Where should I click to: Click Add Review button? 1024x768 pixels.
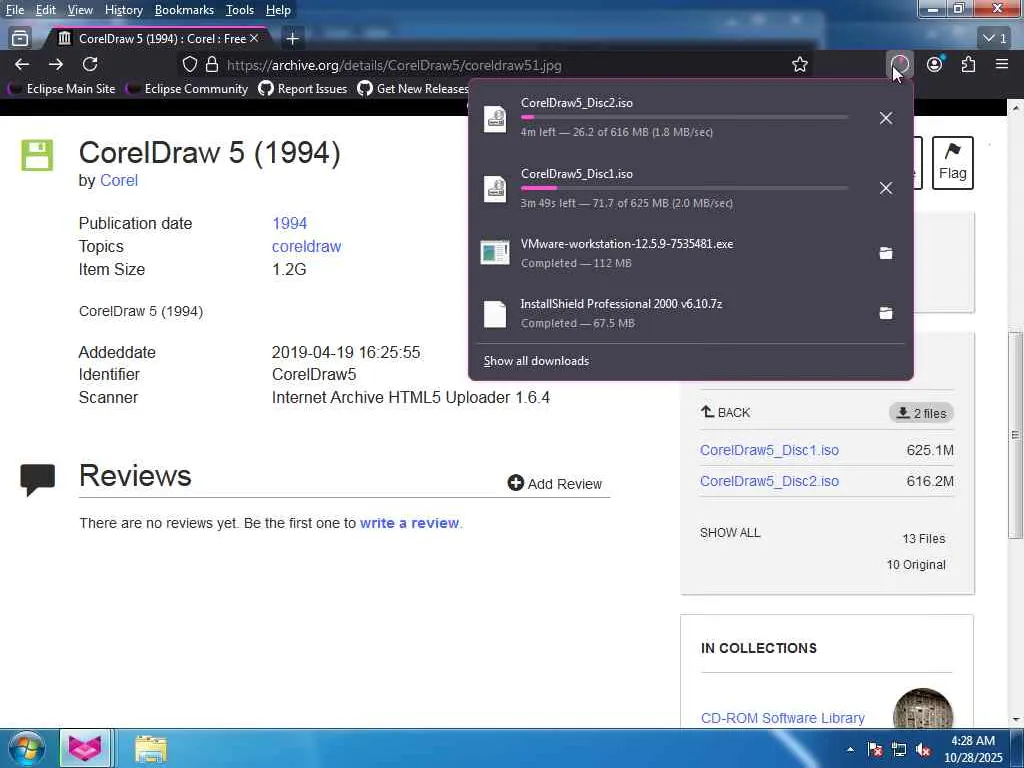click(555, 484)
